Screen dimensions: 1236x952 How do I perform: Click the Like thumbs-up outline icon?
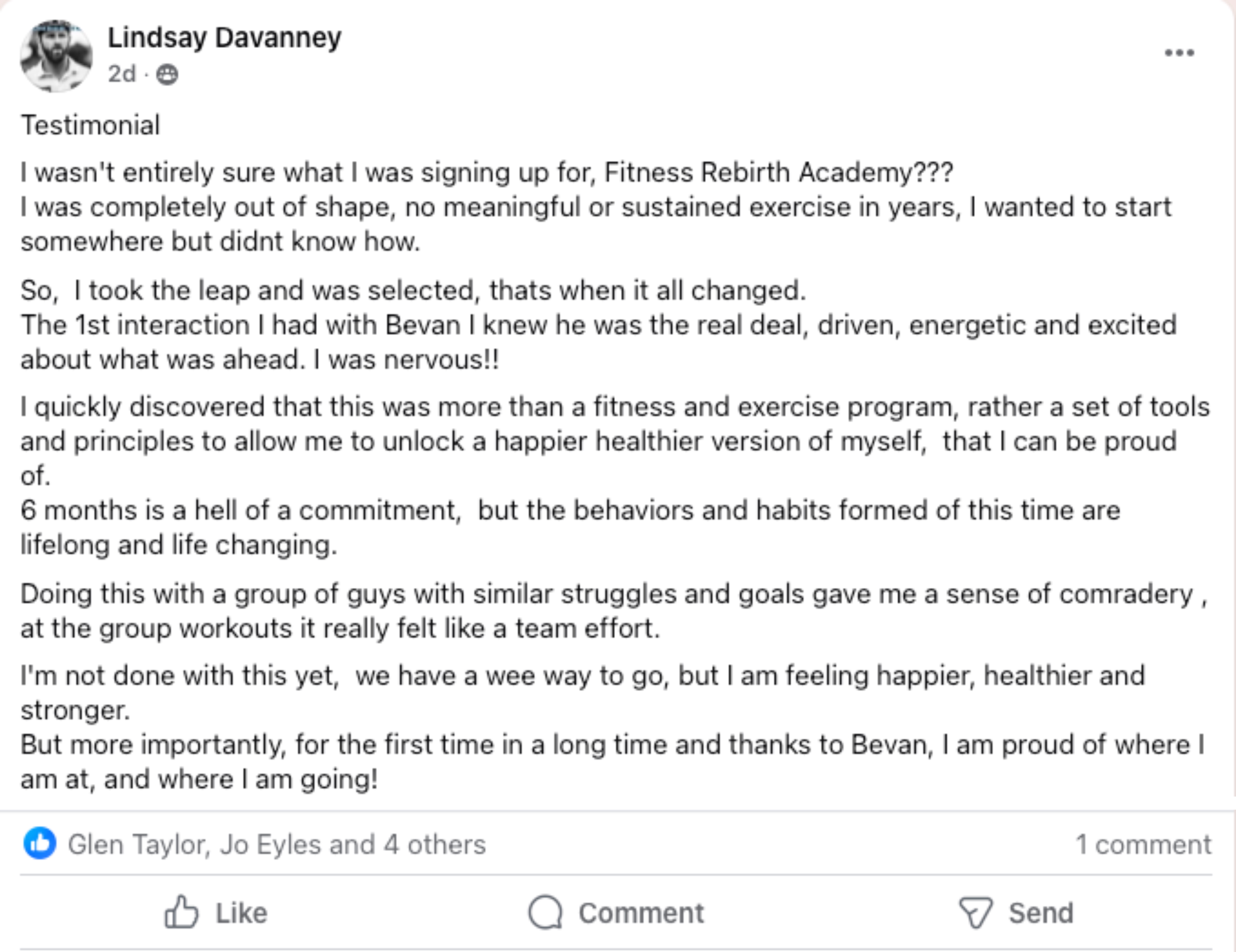[x=181, y=912]
